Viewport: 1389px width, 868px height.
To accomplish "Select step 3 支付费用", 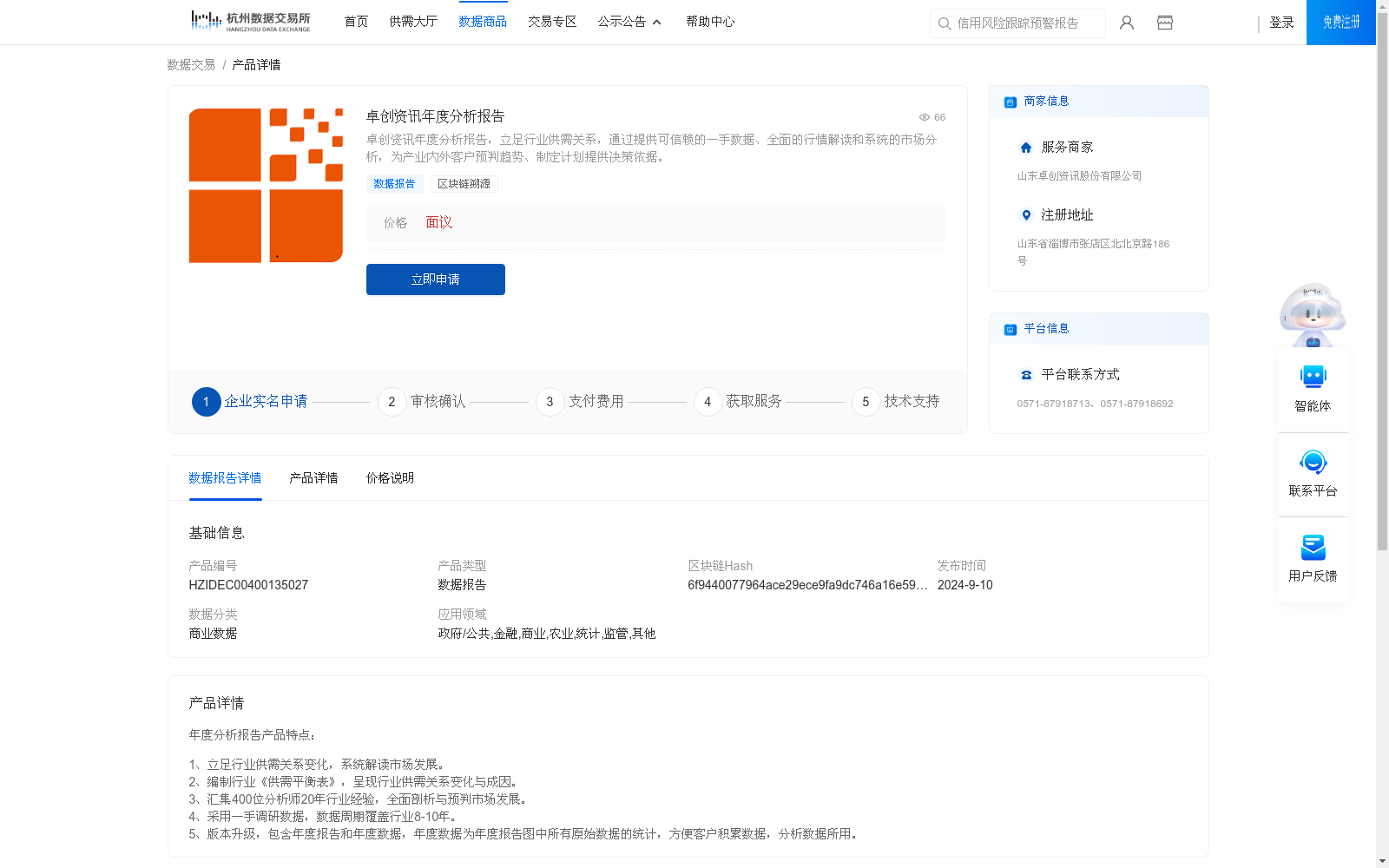I will 580,402.
